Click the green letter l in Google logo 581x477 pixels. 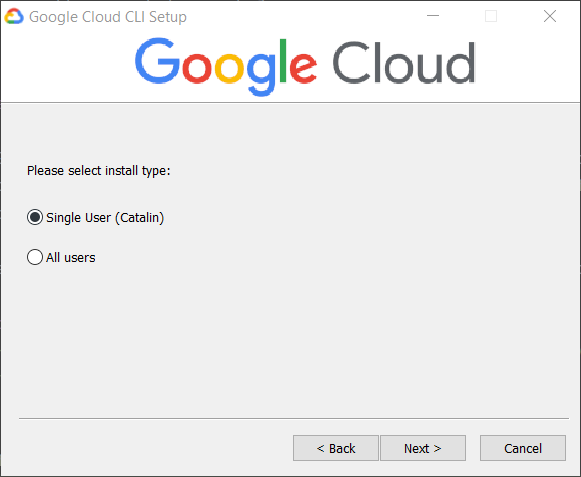click(283, 60)
